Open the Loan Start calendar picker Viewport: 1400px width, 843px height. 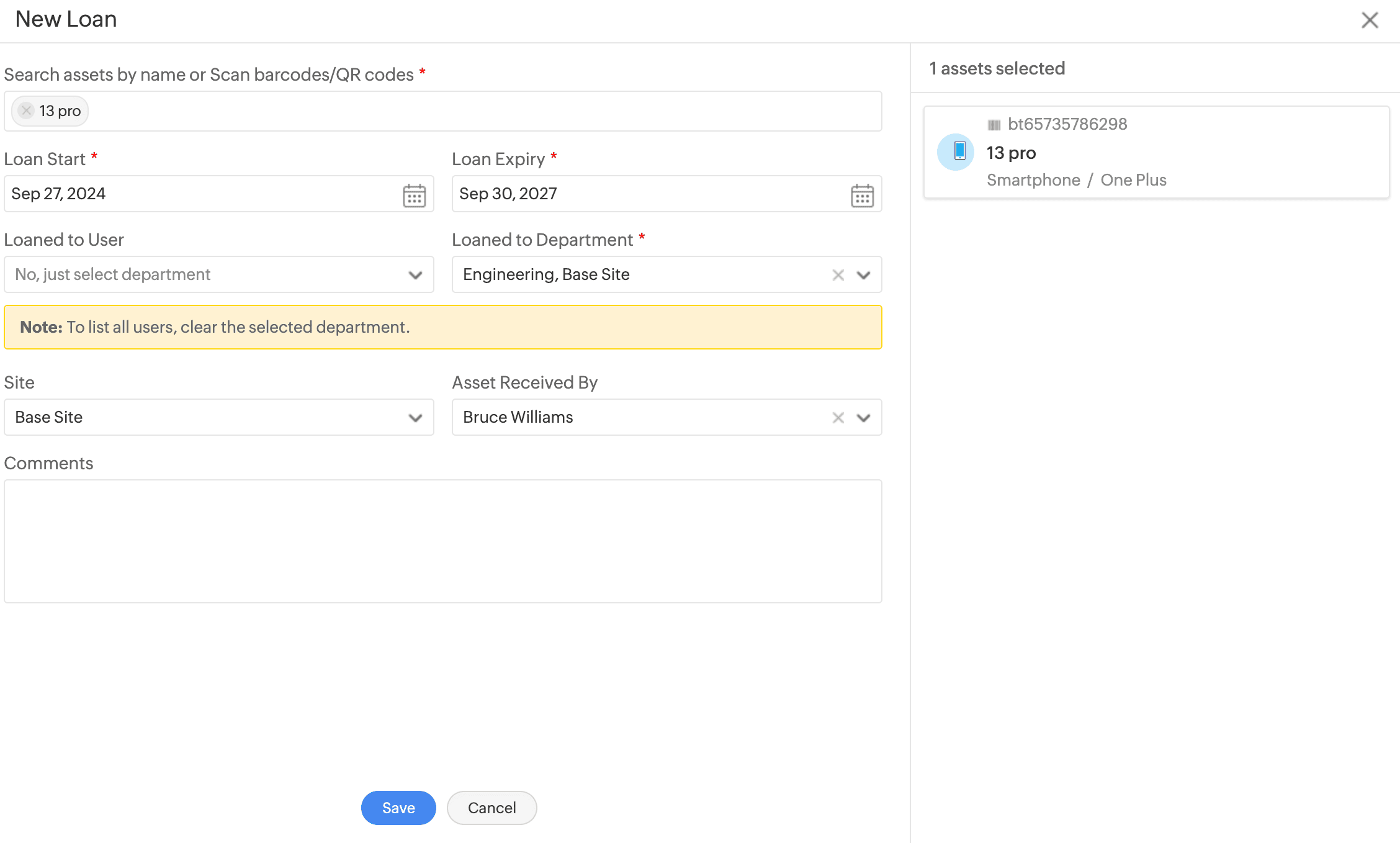point(414,196)
